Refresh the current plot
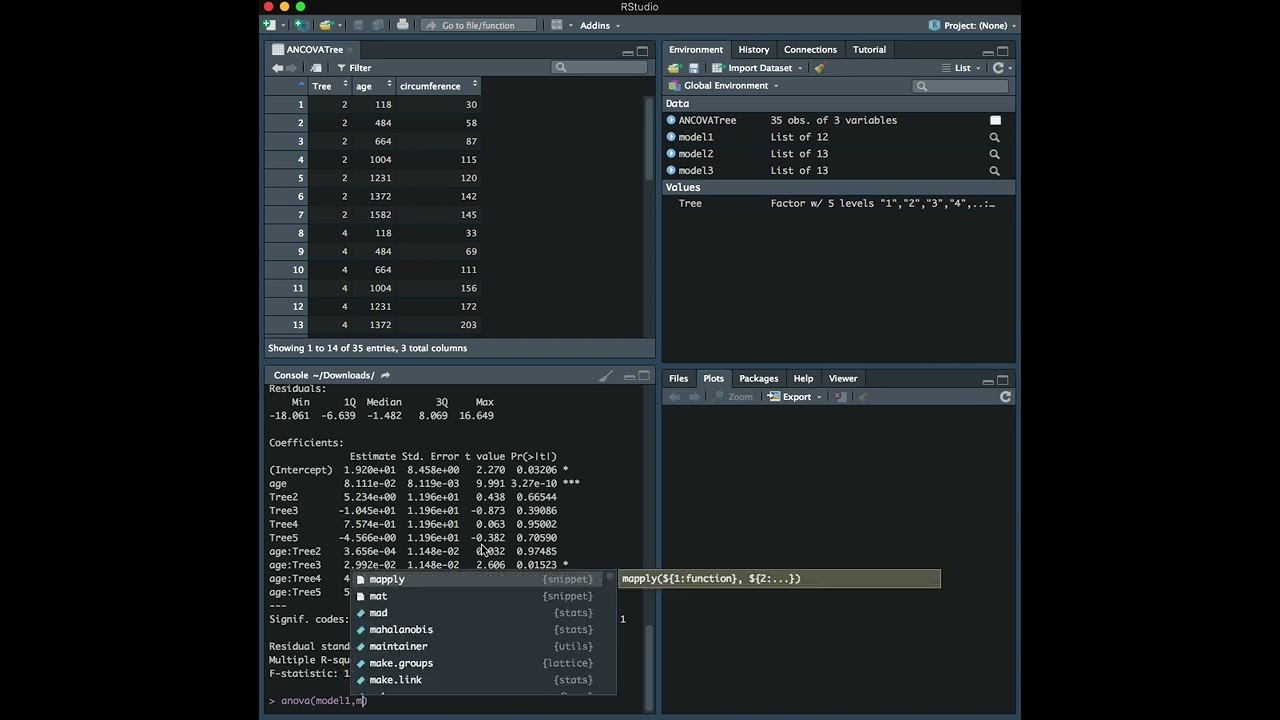The image size is (1280, 720). (1005, 397)
